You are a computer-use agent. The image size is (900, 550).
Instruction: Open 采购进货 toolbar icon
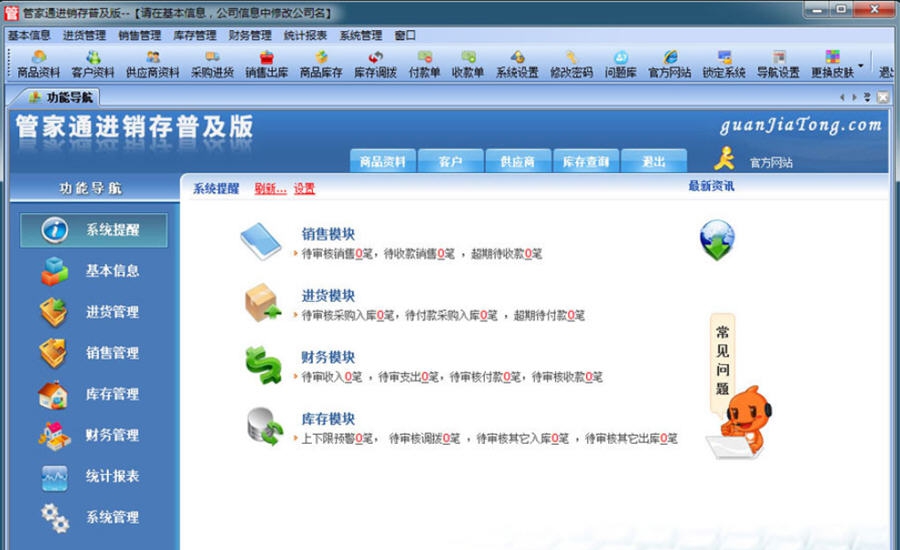point(212,64)
